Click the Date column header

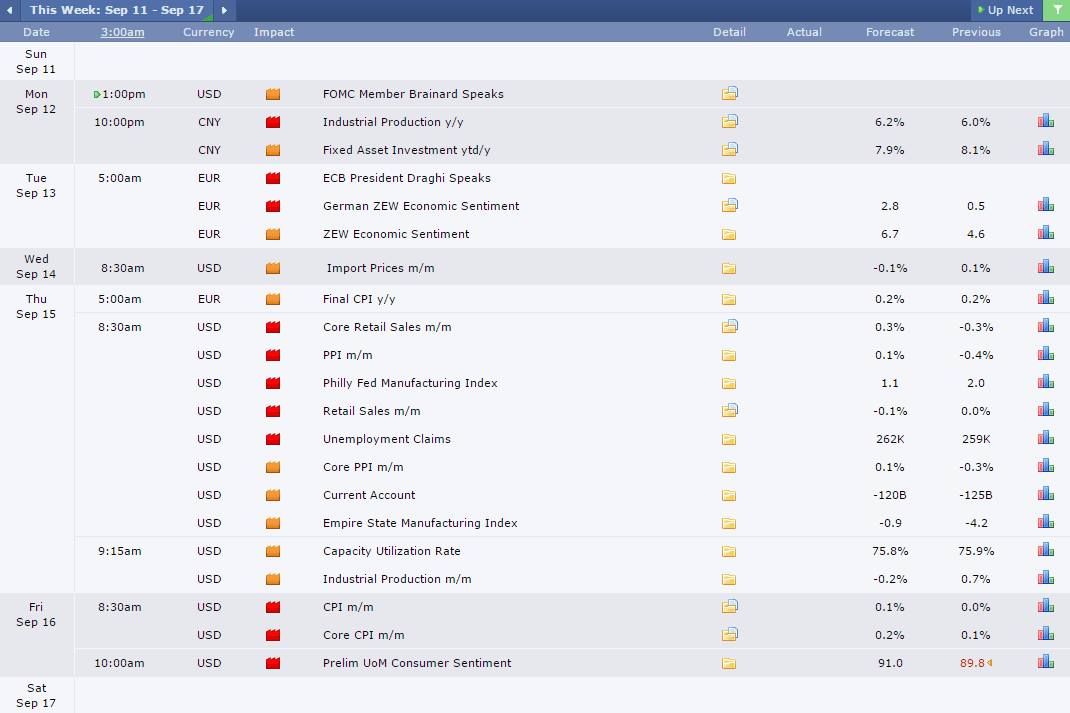click(36, 32)
